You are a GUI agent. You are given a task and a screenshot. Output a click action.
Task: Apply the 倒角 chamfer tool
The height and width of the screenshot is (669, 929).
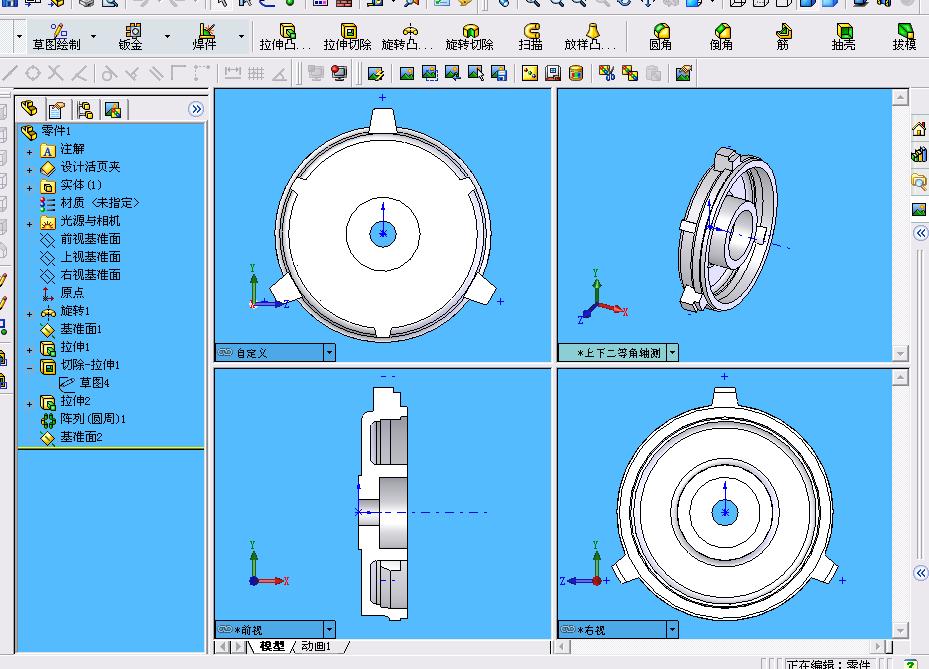pos(721,37)
